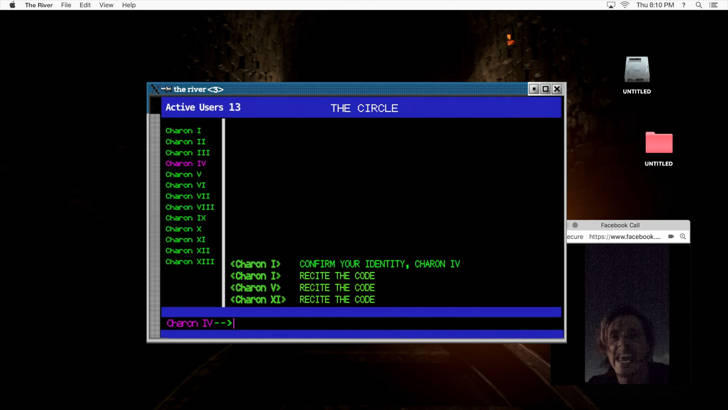Open the Edit menu
The height and width of the screenshot is (410, 728).
(x=85, y=5)
